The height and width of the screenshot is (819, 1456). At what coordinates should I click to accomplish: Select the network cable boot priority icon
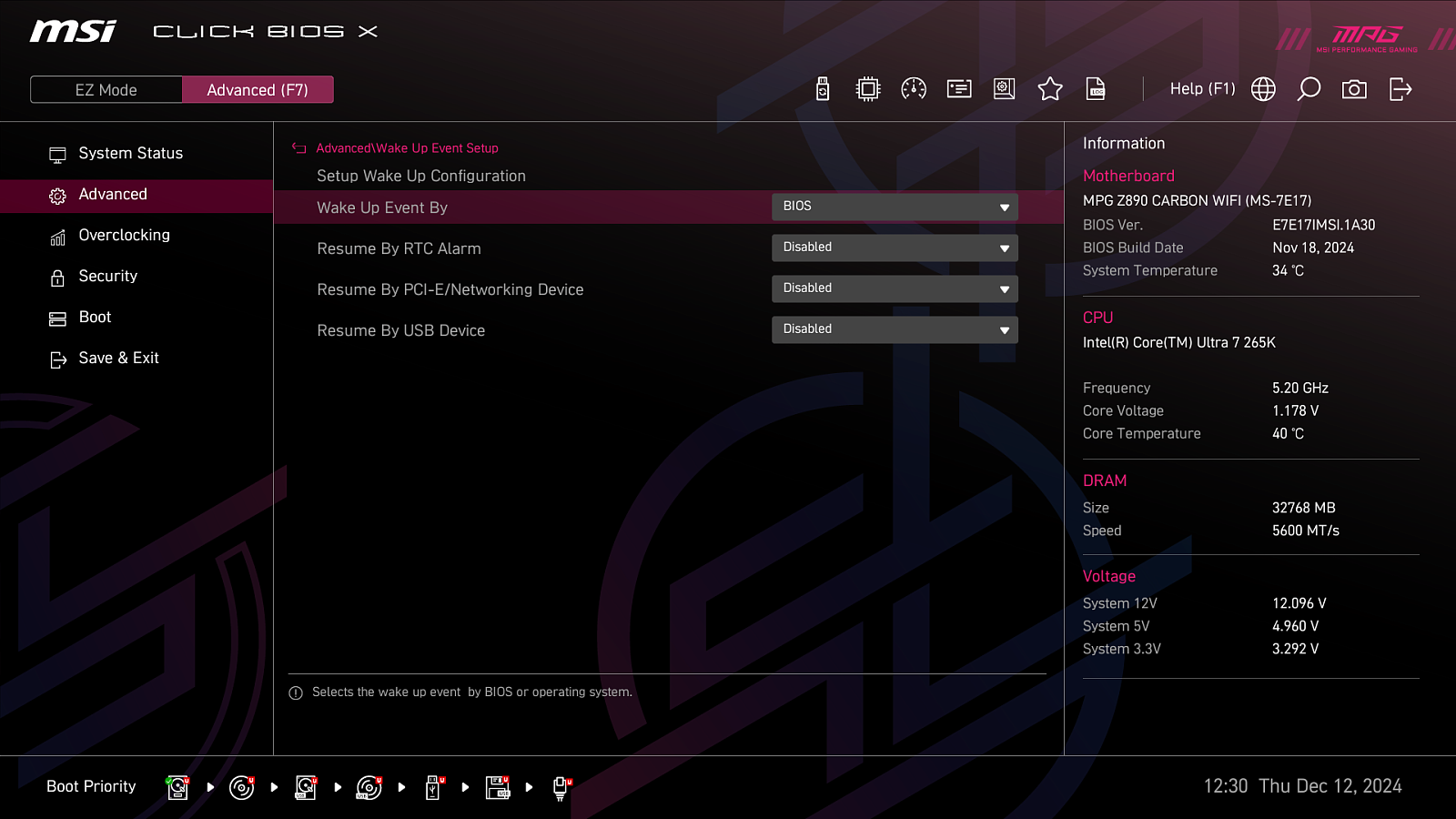561,787
